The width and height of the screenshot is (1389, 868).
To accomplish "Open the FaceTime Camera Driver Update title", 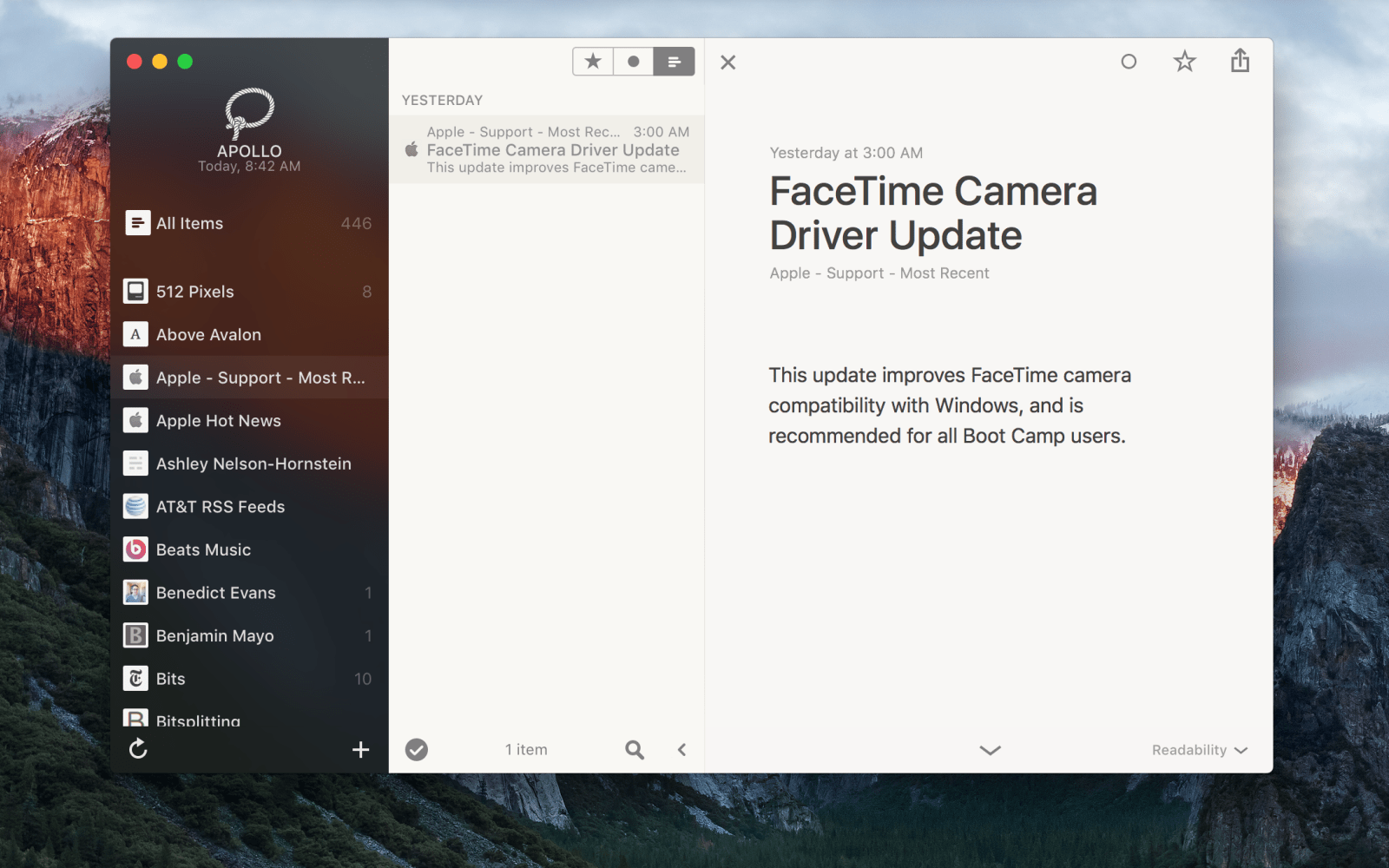I will (932, 214).
